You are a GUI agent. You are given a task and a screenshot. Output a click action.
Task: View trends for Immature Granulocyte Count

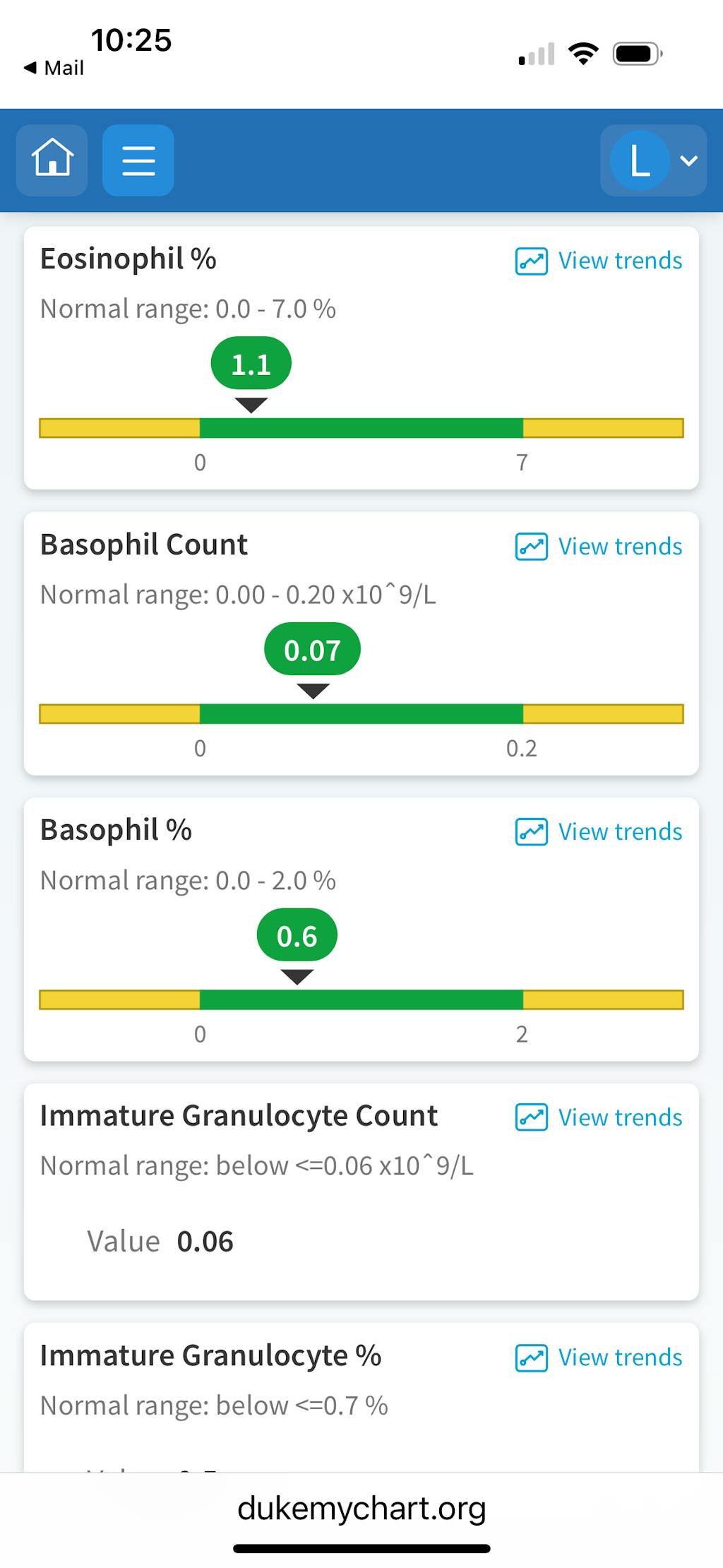point(620,1117)
